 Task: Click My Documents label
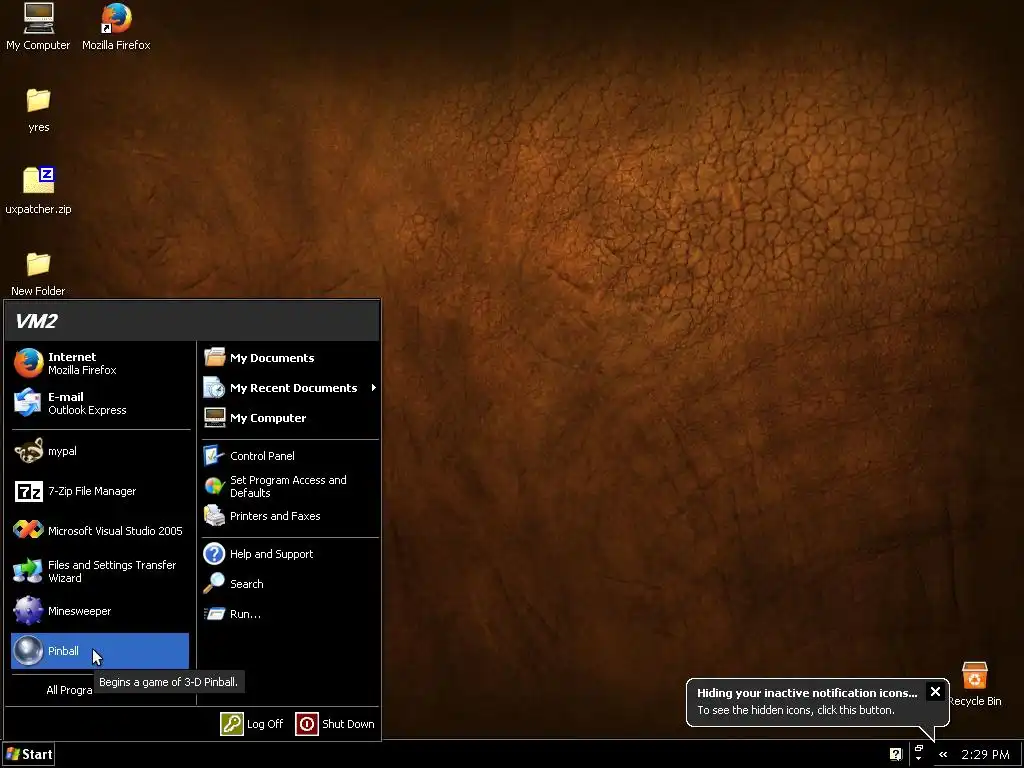(272, 358)
